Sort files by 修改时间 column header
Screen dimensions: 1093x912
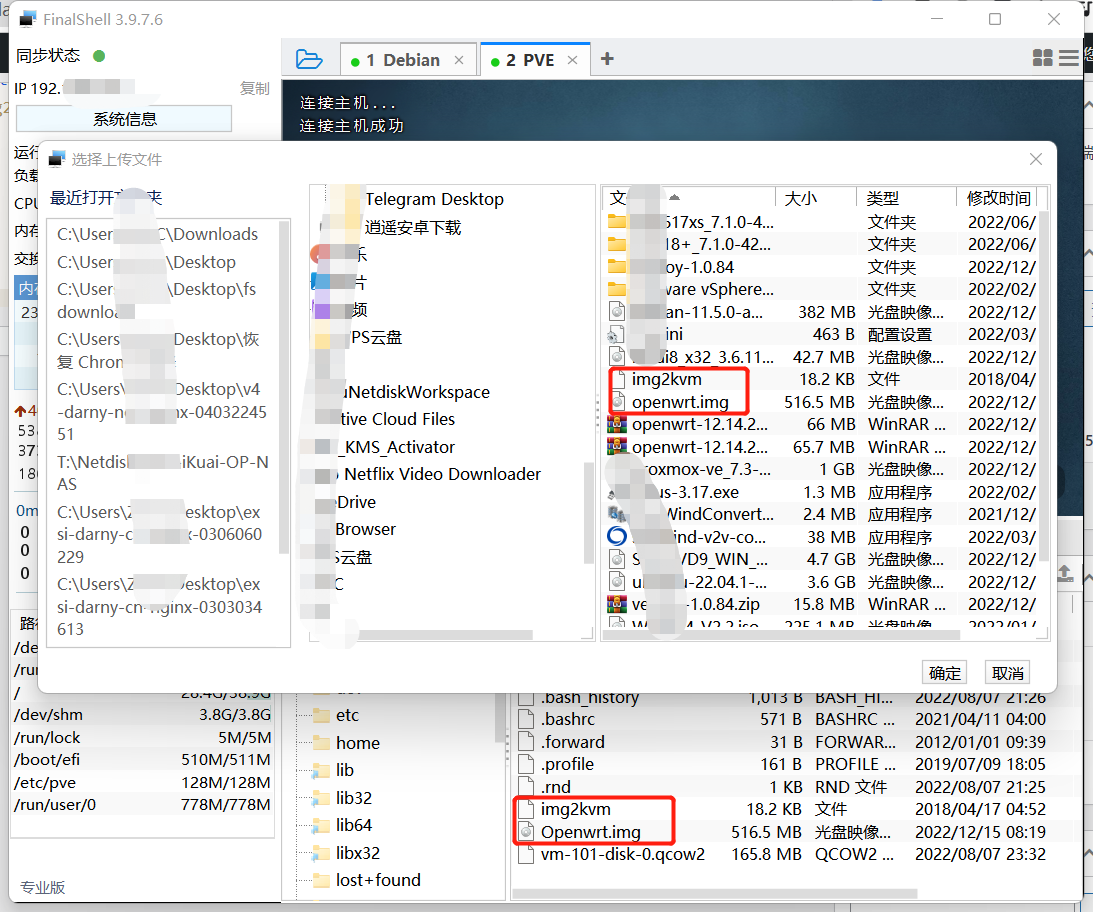[998, 198]
